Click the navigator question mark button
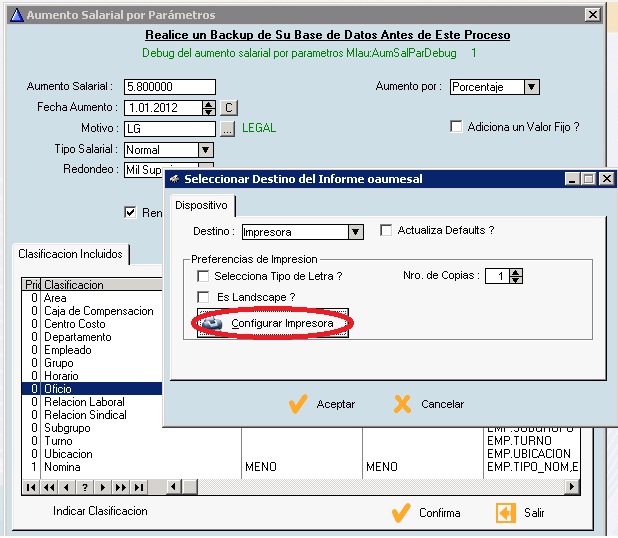The height and width of the screenshot is (538, 618). tap(85, 487)
